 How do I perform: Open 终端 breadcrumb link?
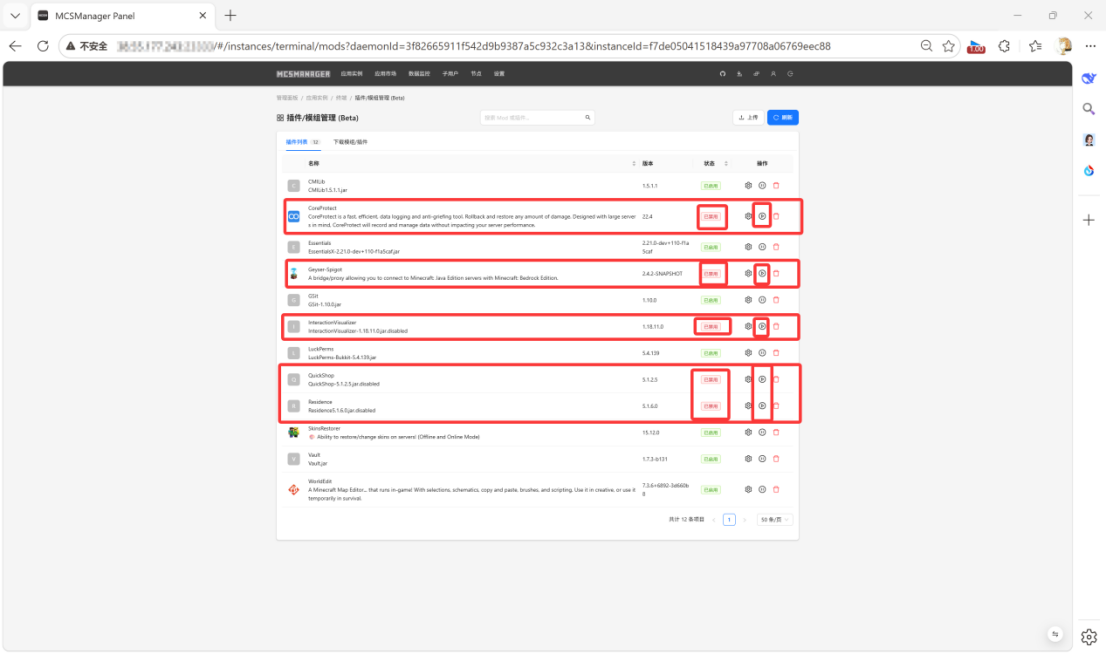(341, 98)
